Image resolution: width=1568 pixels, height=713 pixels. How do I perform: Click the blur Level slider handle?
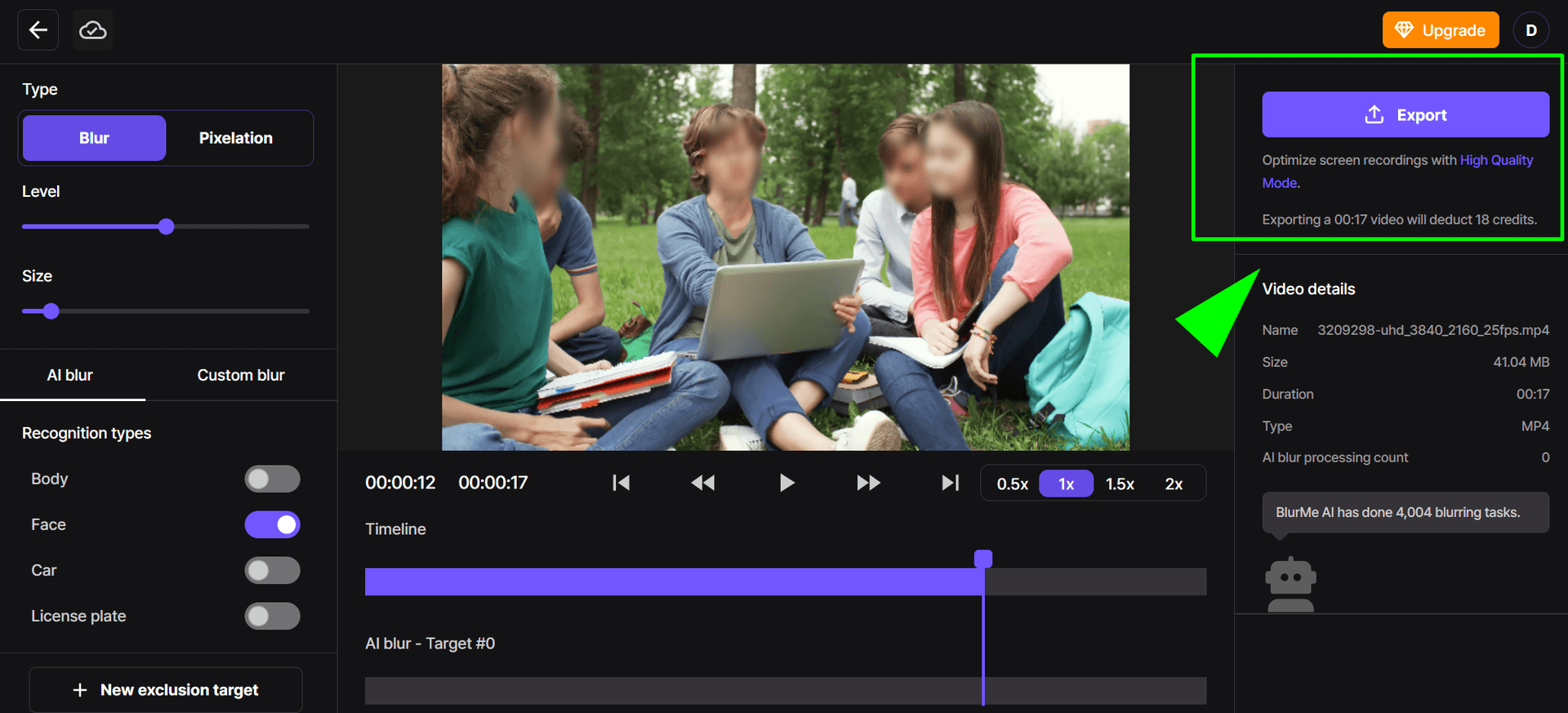166,226
